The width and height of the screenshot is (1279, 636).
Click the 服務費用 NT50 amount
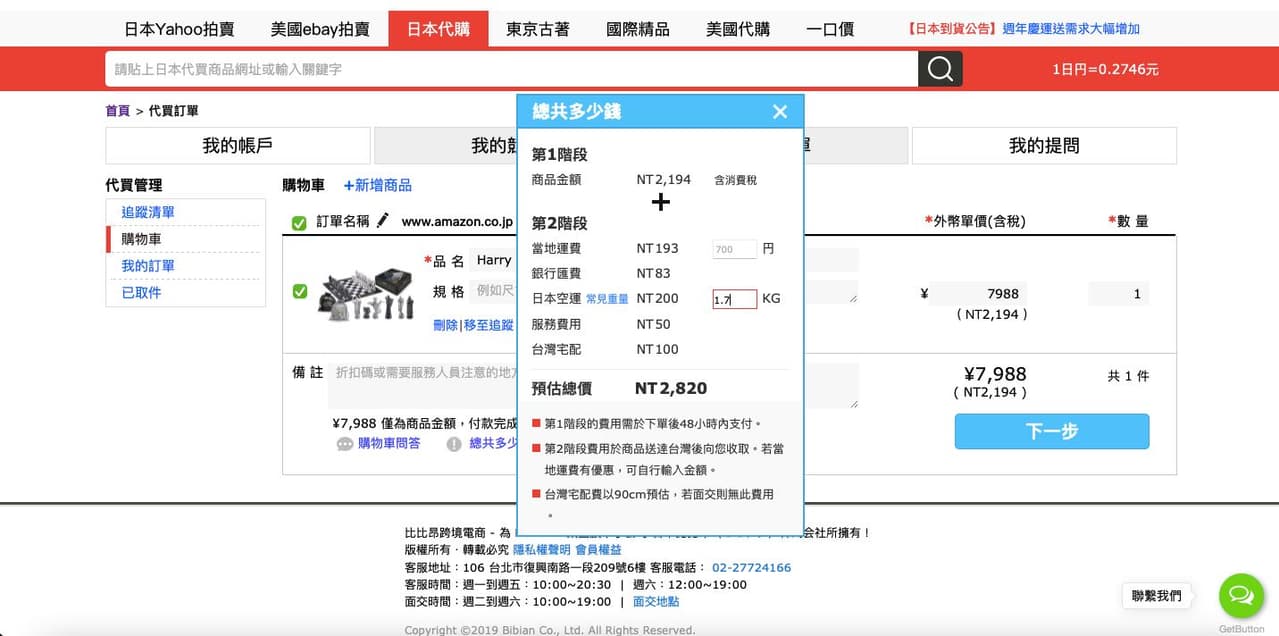(x=653, y=324)
